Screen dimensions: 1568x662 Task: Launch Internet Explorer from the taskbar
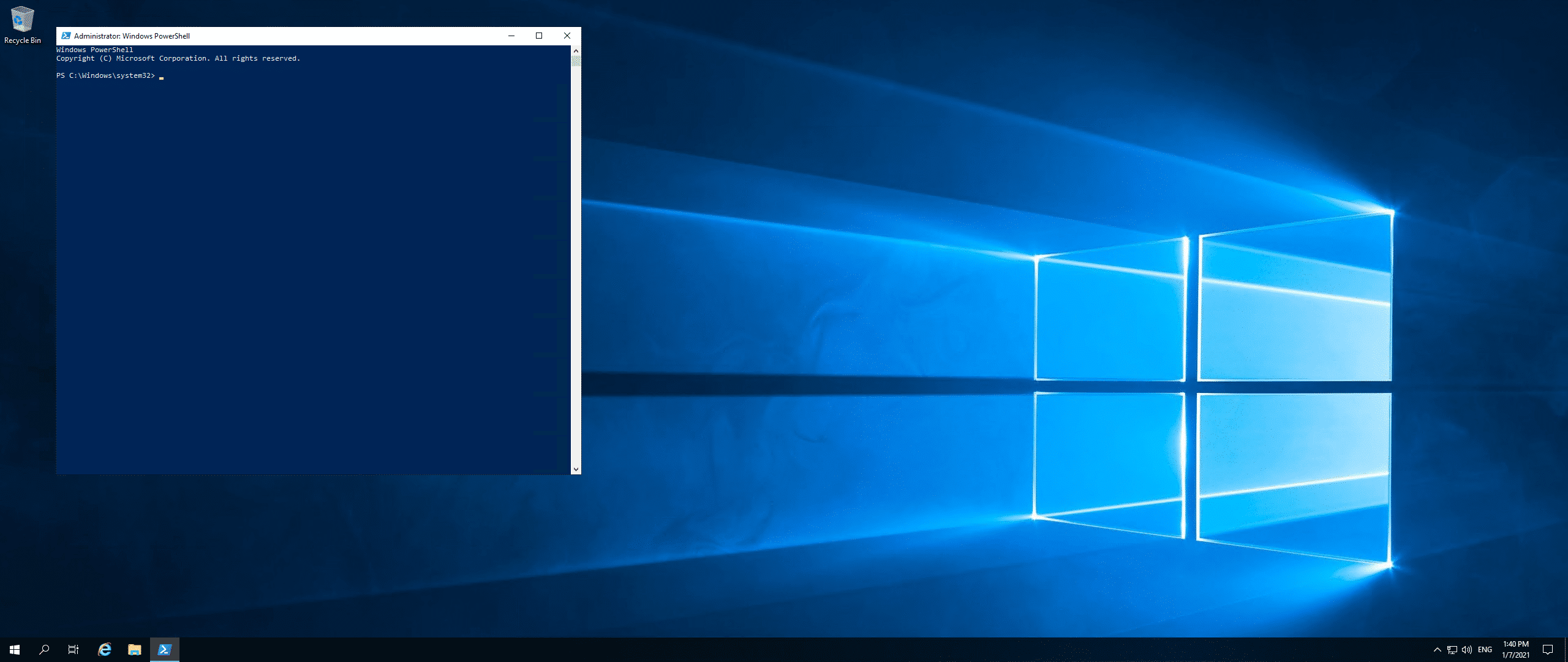(105, 650)
